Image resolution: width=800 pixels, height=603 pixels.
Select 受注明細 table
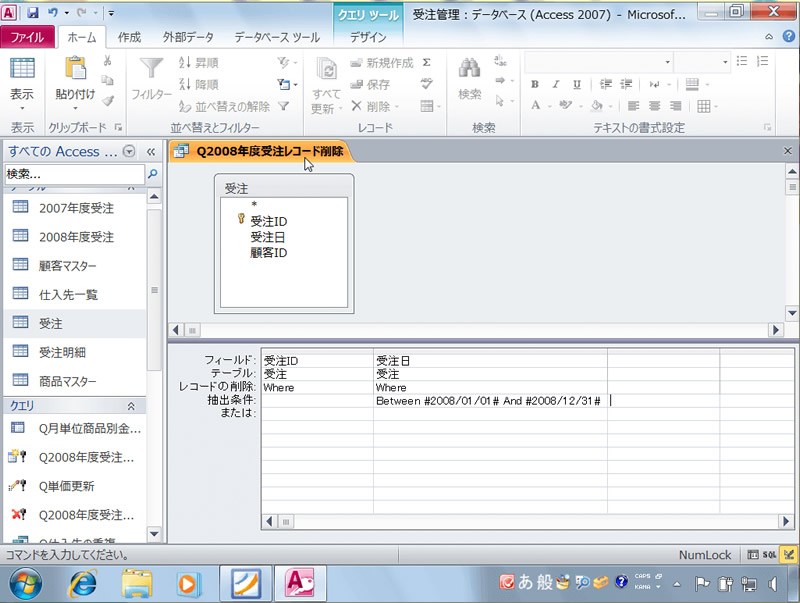point(74,352)
